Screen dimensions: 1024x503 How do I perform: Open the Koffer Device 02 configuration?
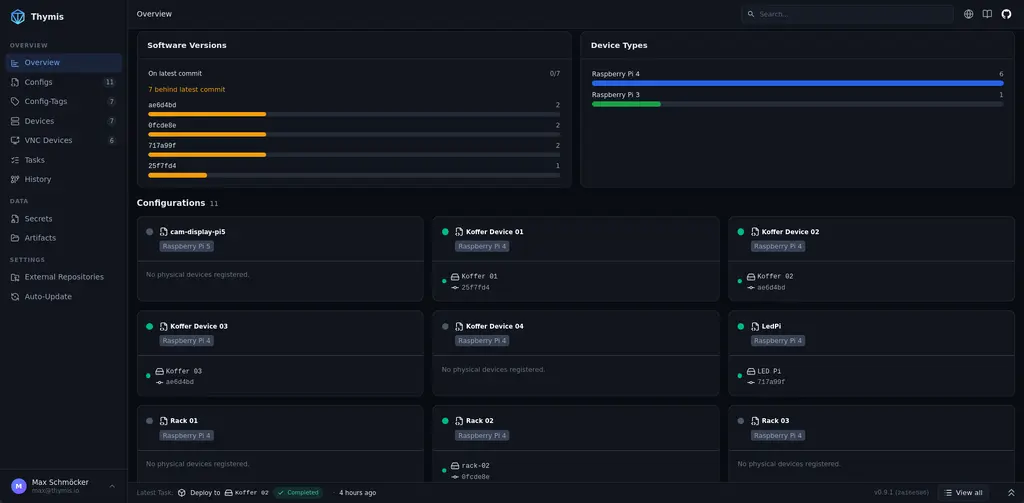tap(790, 232)
